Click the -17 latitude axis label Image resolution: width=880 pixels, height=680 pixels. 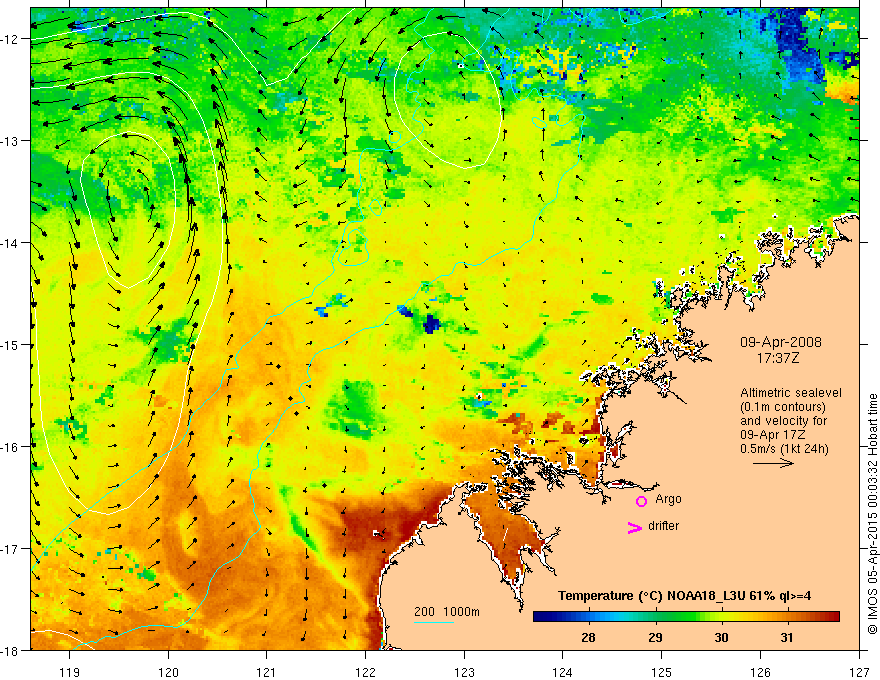11,548
